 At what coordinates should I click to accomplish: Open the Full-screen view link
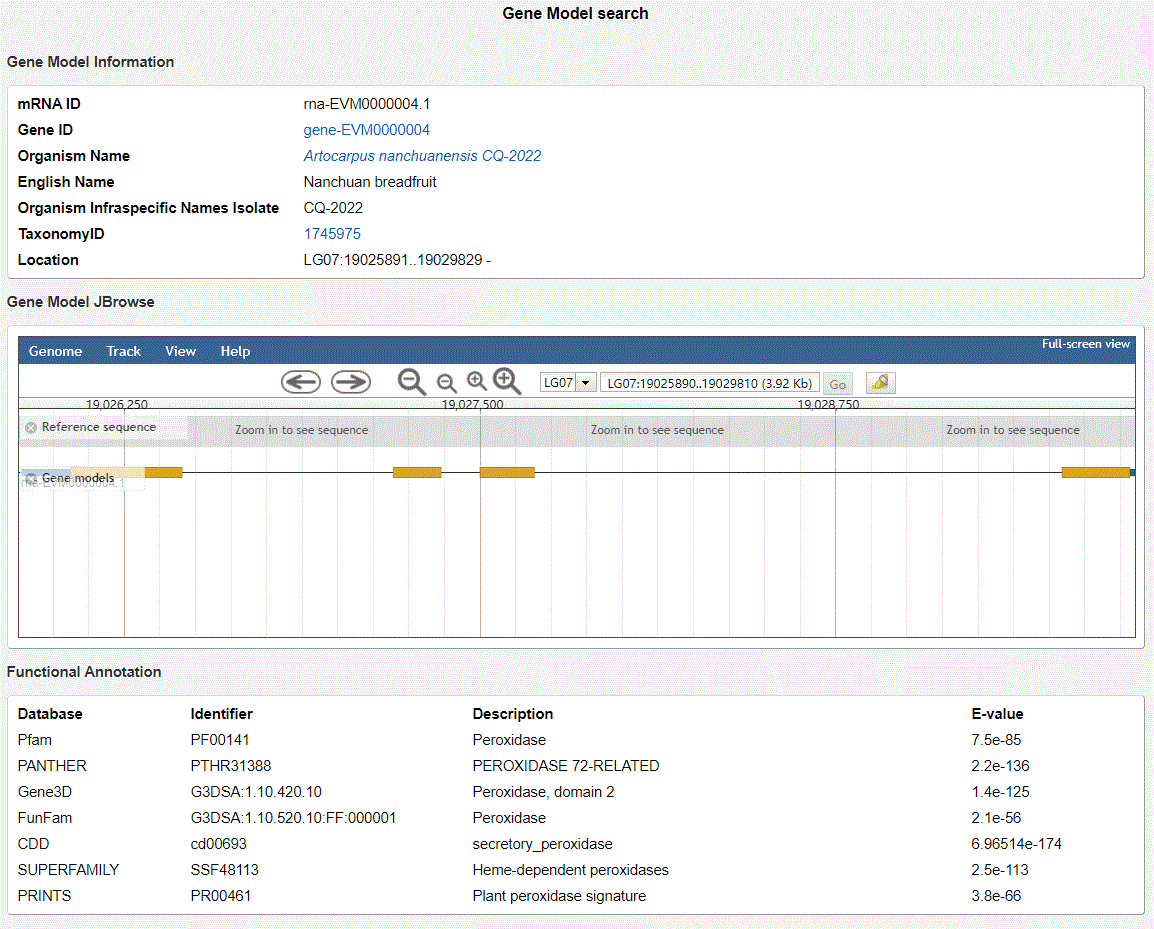tap(1085, 344)
